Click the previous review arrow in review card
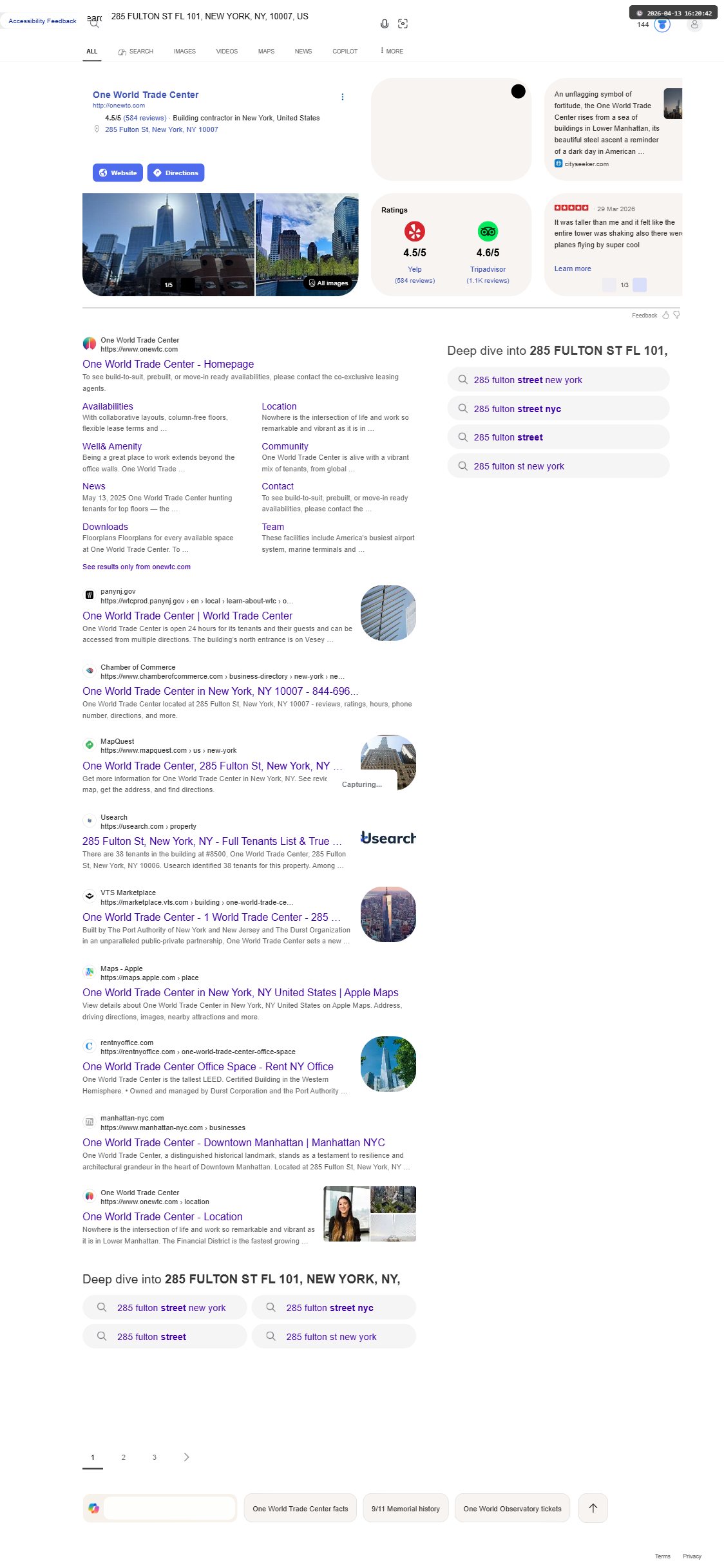724x1568 pixels. tap(609, 285)
